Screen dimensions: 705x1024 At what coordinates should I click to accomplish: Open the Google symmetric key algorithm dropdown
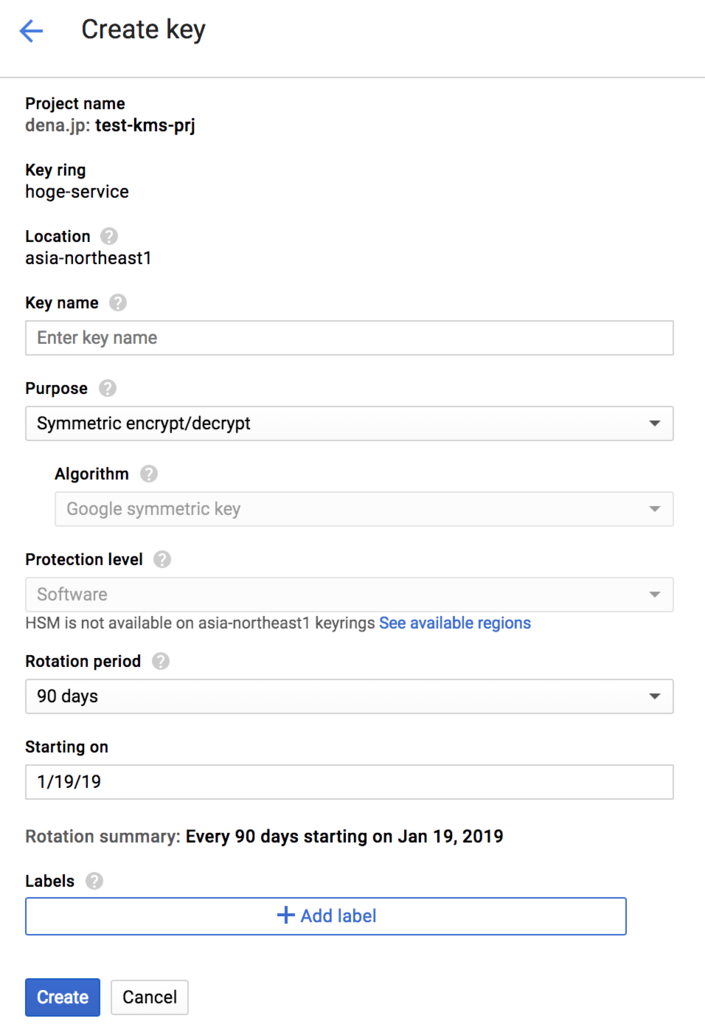pyautogui.click(x=364, y=509)
